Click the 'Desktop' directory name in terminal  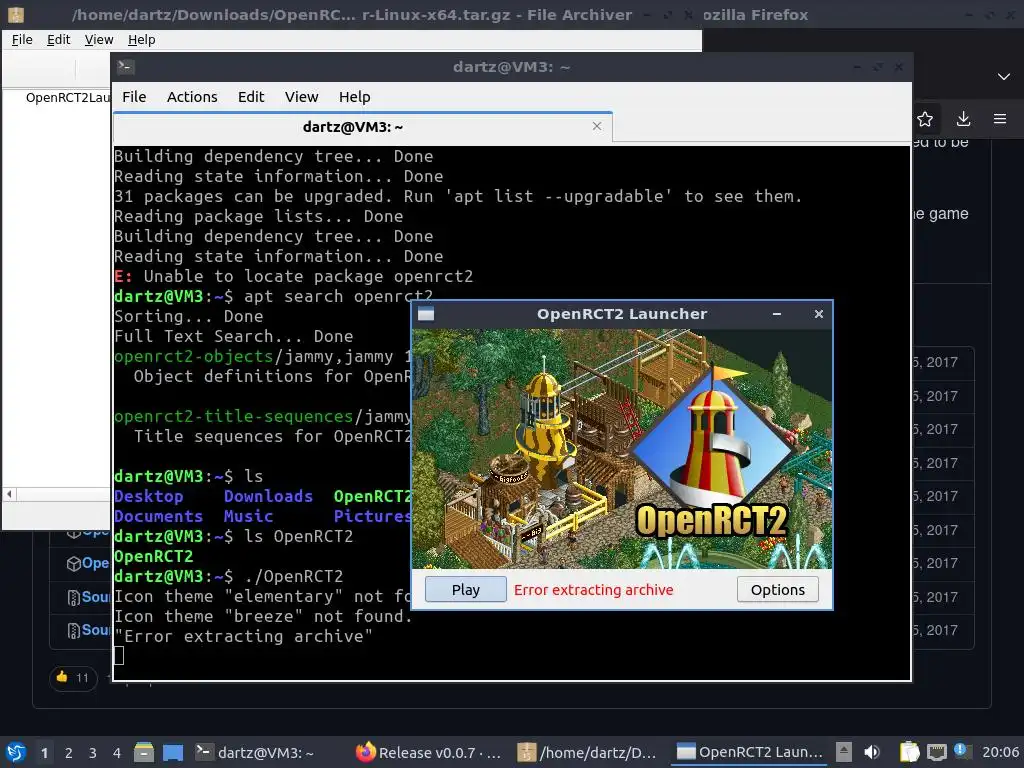click(149, 496)
